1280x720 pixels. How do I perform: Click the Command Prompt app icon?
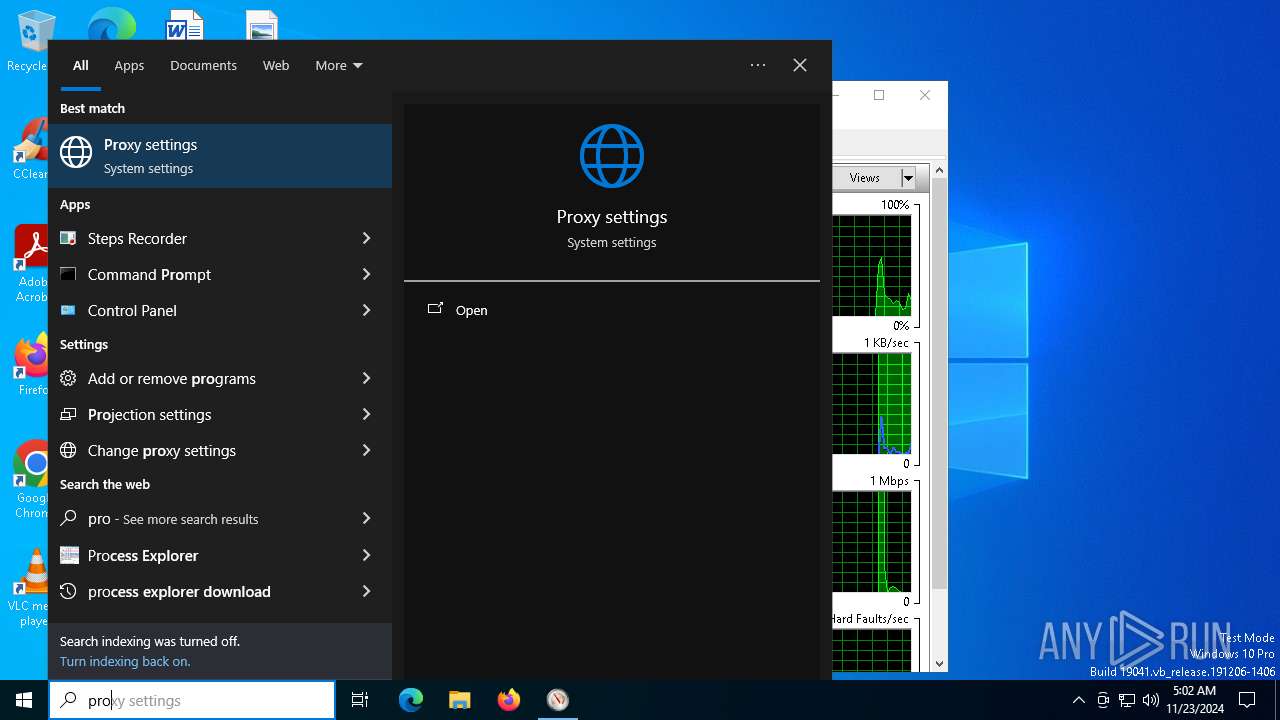pos(68,274)
